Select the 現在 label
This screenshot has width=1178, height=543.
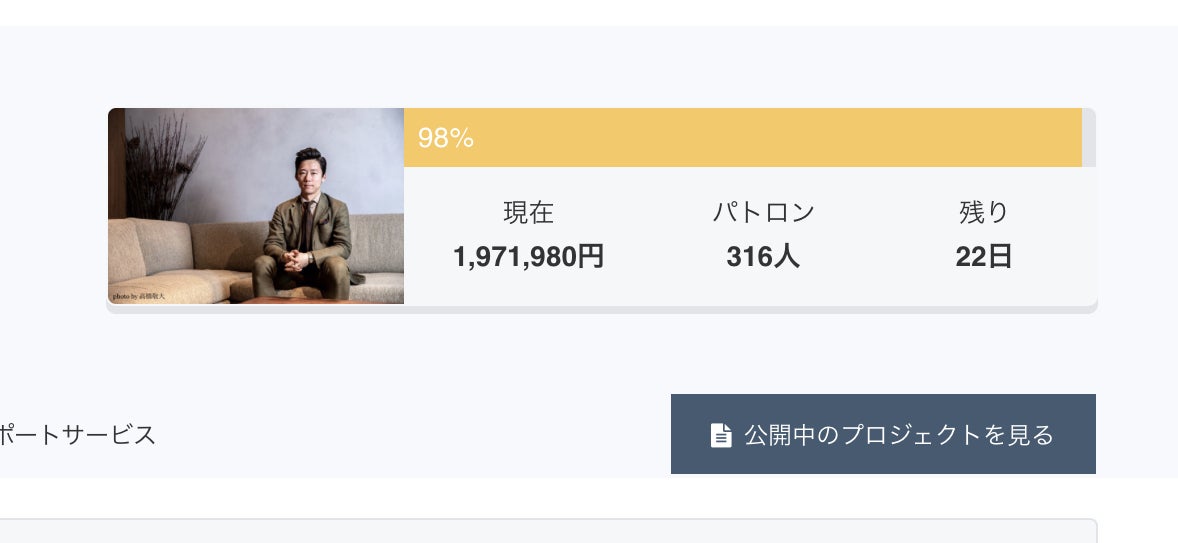[x=528, y=212]
